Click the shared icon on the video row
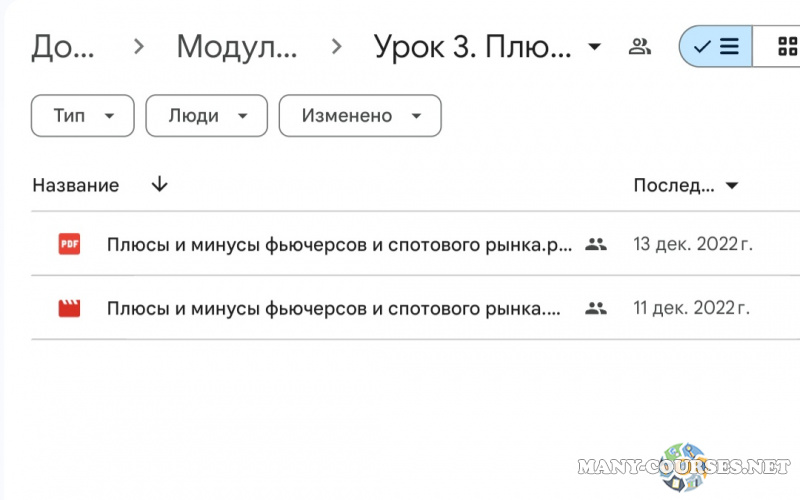 point(596,308)
